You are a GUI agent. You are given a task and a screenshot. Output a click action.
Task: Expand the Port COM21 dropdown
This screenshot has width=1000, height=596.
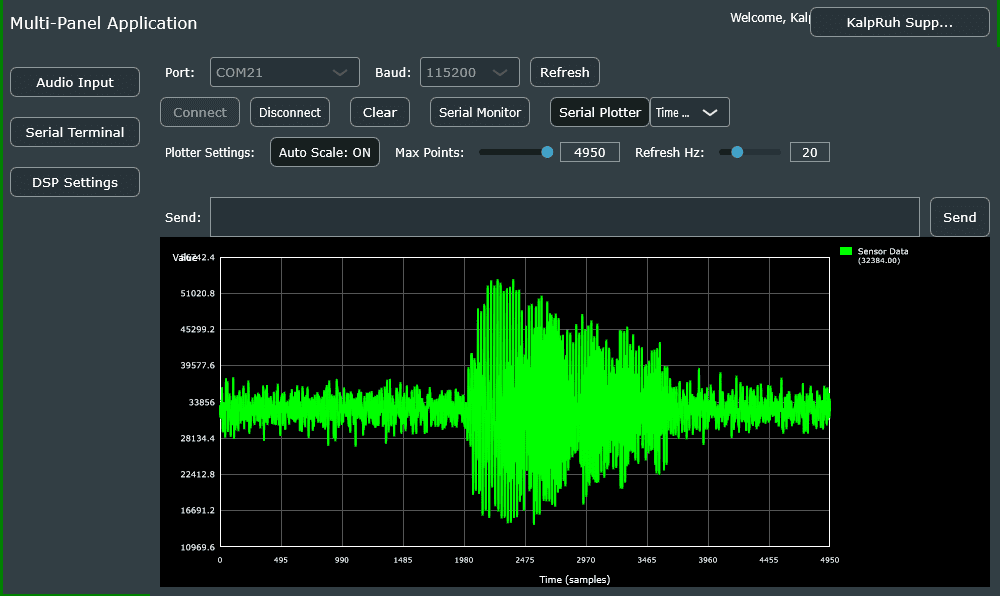284,72
